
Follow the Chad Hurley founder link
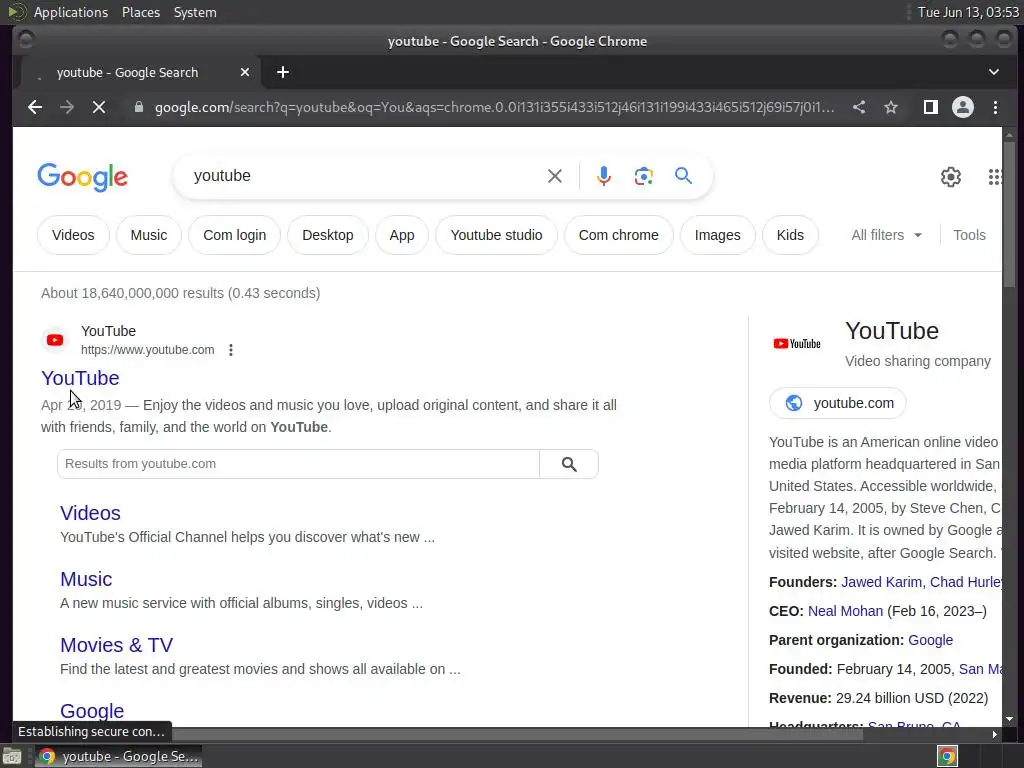pos(966,582)
